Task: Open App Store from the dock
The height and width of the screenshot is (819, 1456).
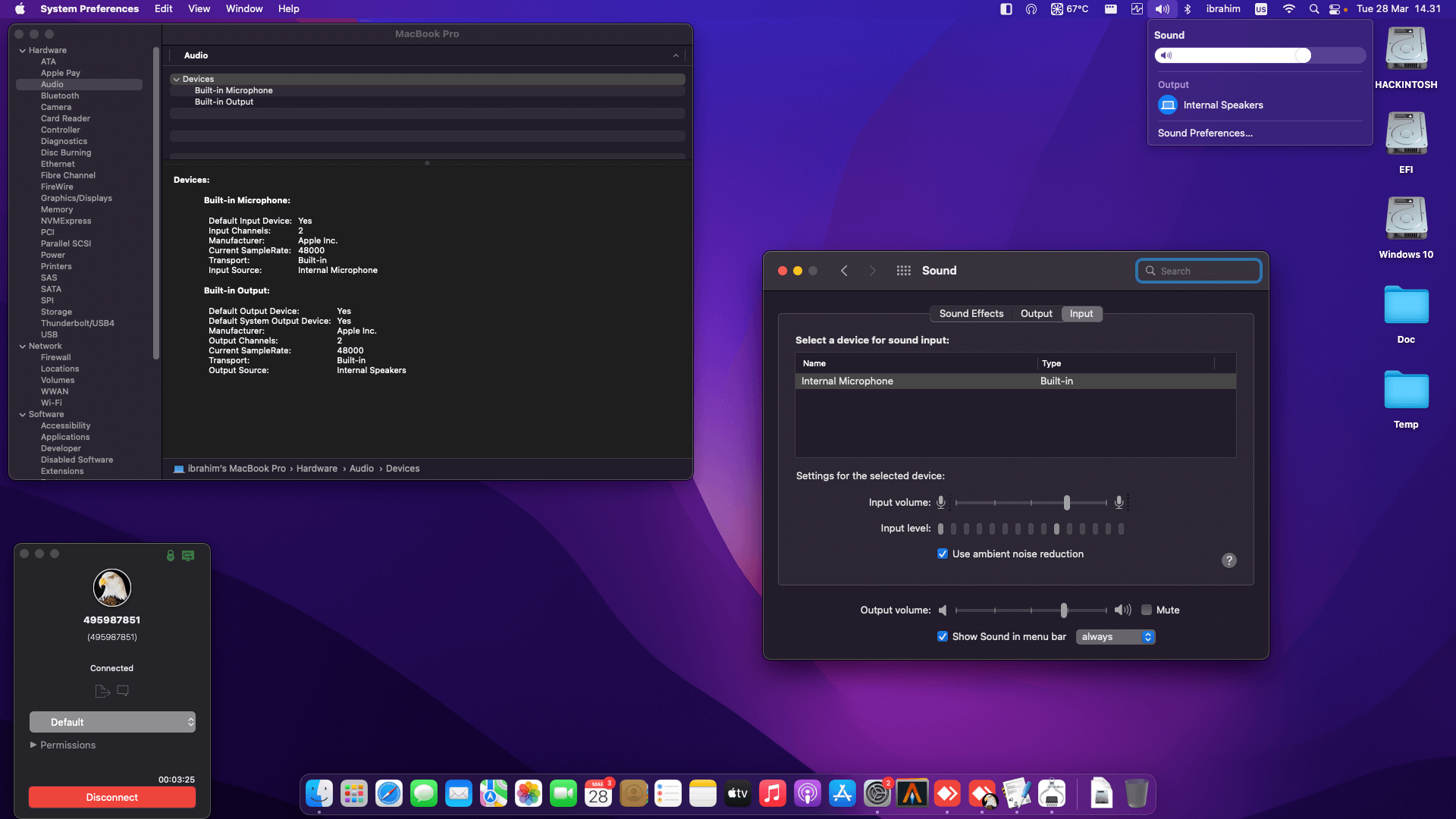Action: 843,794
